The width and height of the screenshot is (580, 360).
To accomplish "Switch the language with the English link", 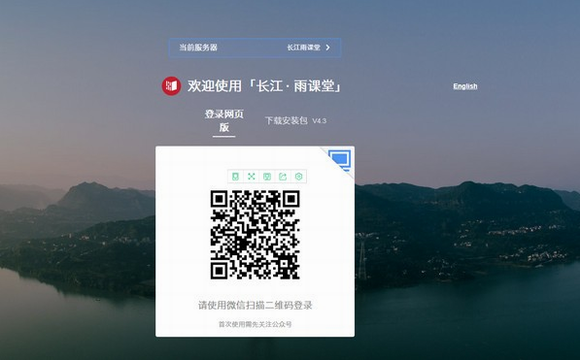I will pyautogui.click(x=465, y=86).
